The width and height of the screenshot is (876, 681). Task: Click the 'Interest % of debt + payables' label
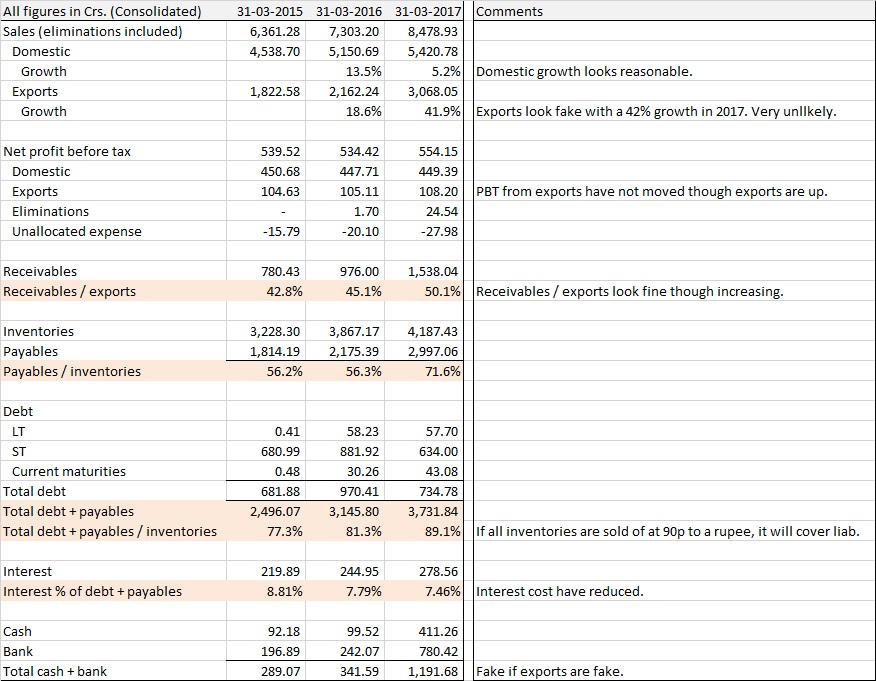click(x=93, y=591)
